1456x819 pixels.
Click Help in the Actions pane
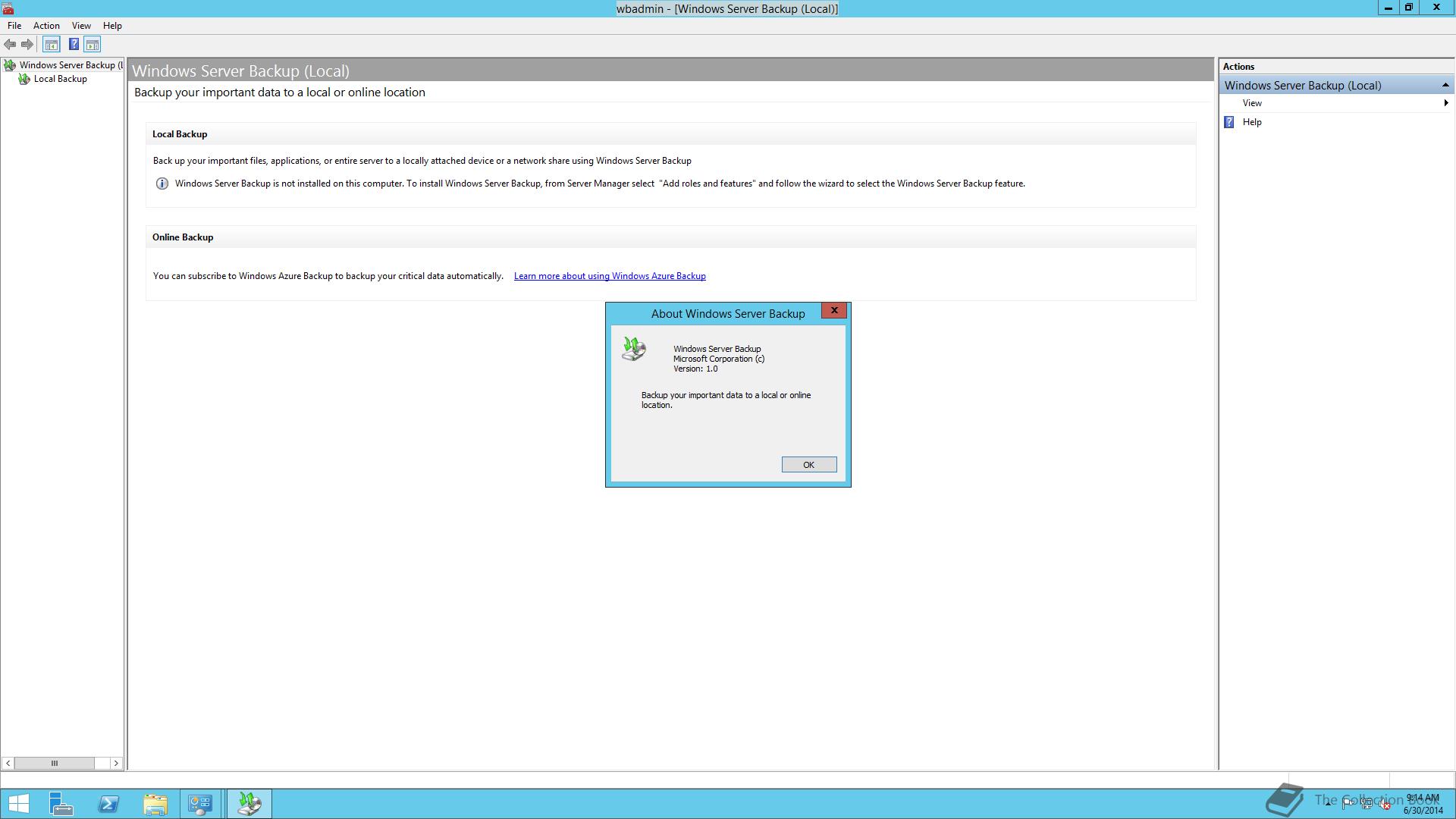1252,122
